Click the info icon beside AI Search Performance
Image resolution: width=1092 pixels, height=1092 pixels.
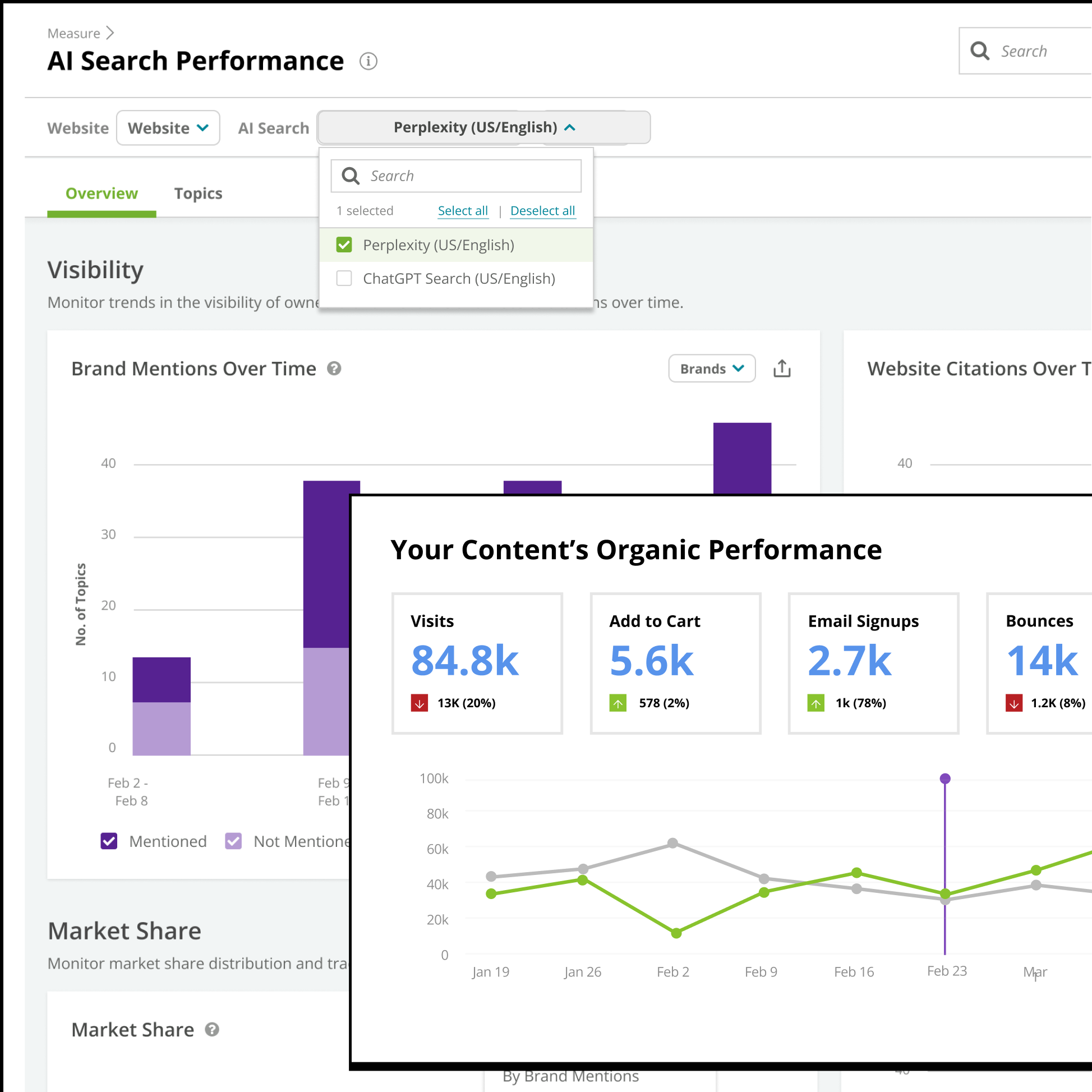coord(368,61)
